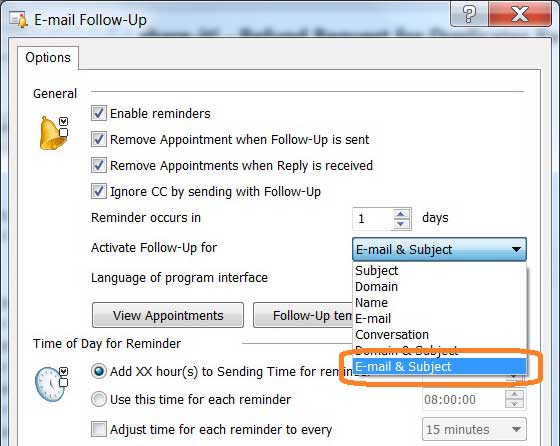560x446 pixels.
Task: Click the bell icon in General section
Action: [x=53, y=133]
